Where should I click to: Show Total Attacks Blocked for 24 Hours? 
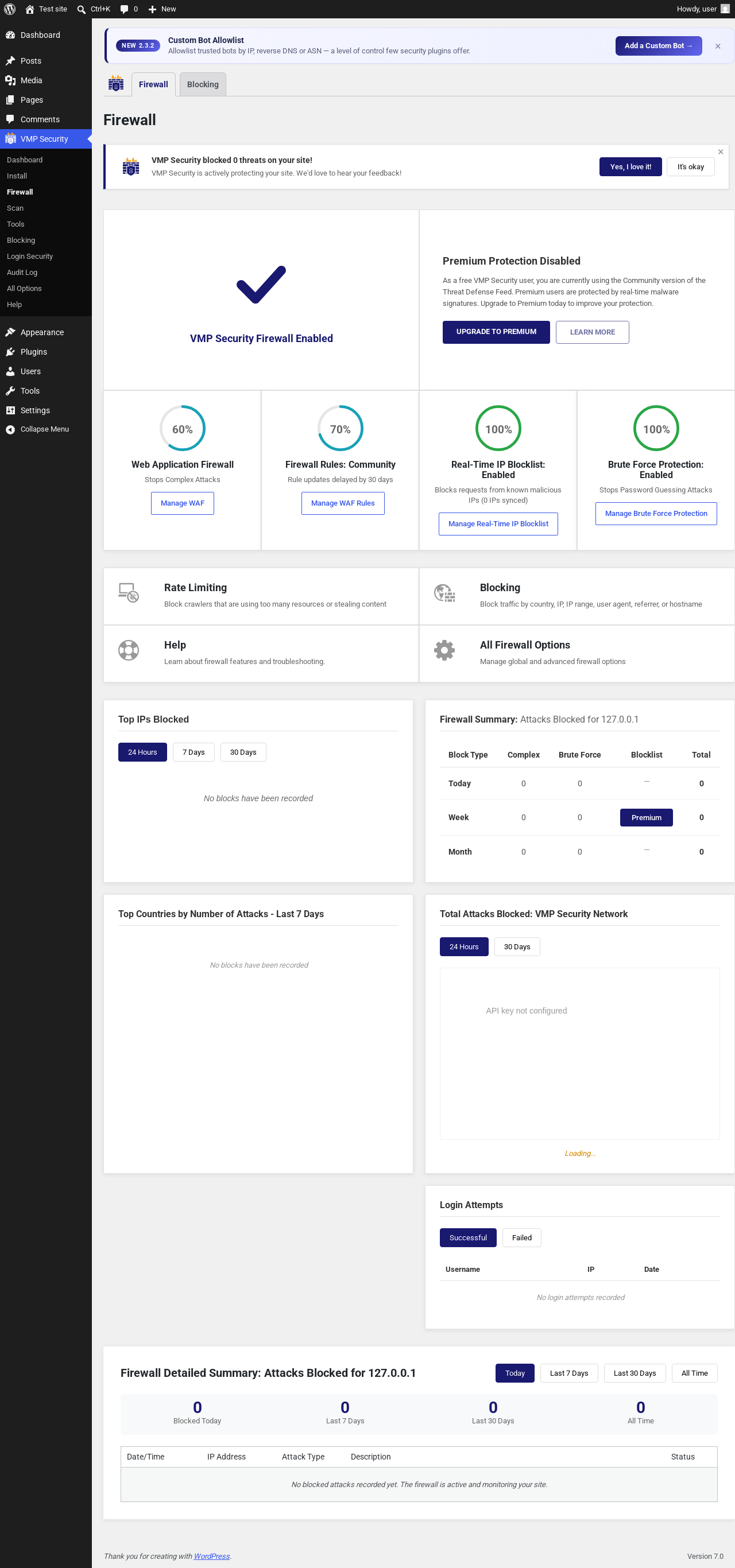(x=464, y=947)
